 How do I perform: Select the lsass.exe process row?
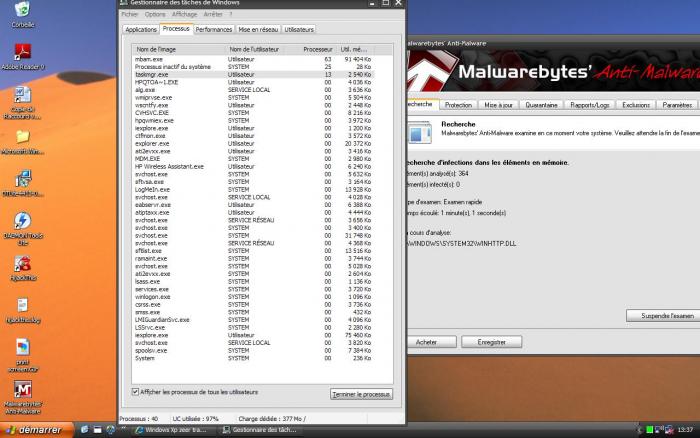coord(253,281)
